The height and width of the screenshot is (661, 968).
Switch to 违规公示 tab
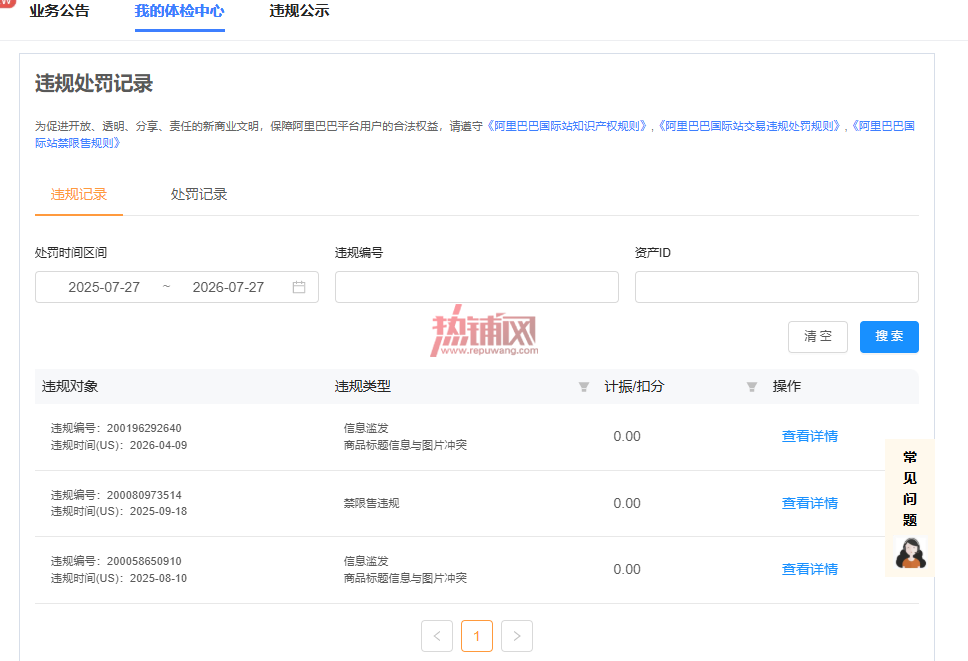point(299,11)
